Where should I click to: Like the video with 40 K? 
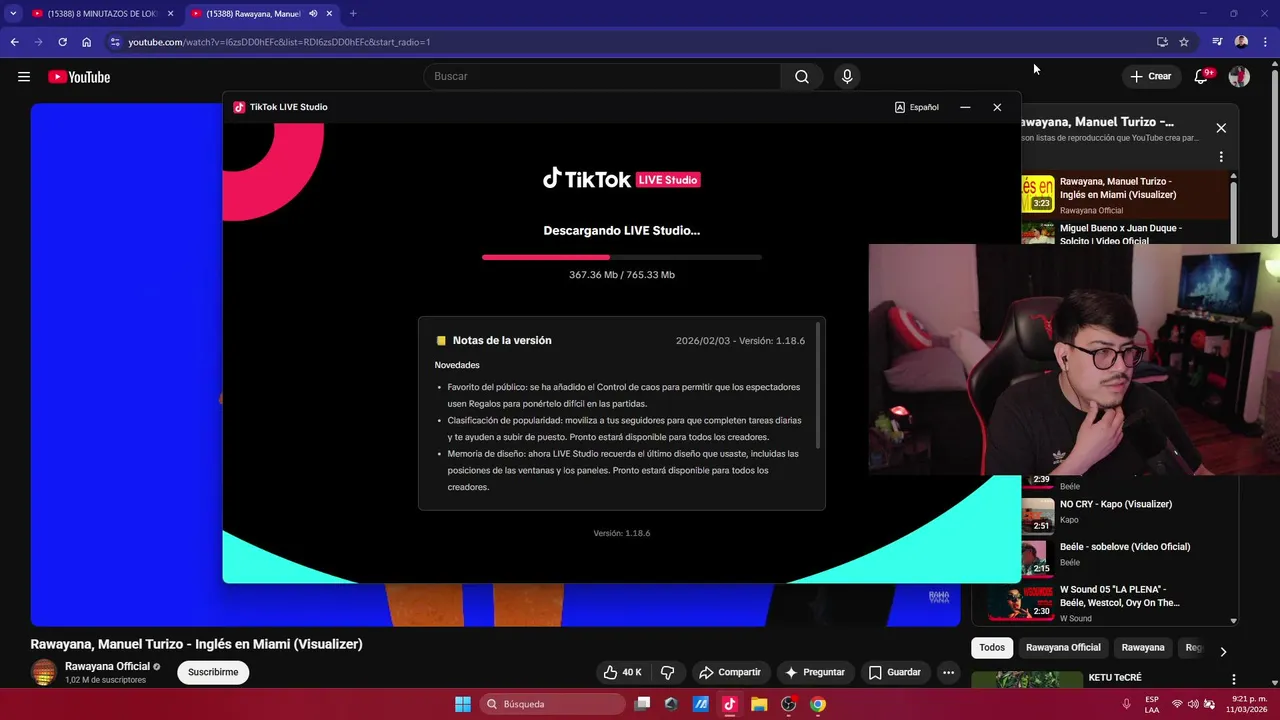[x=622, y=672]
